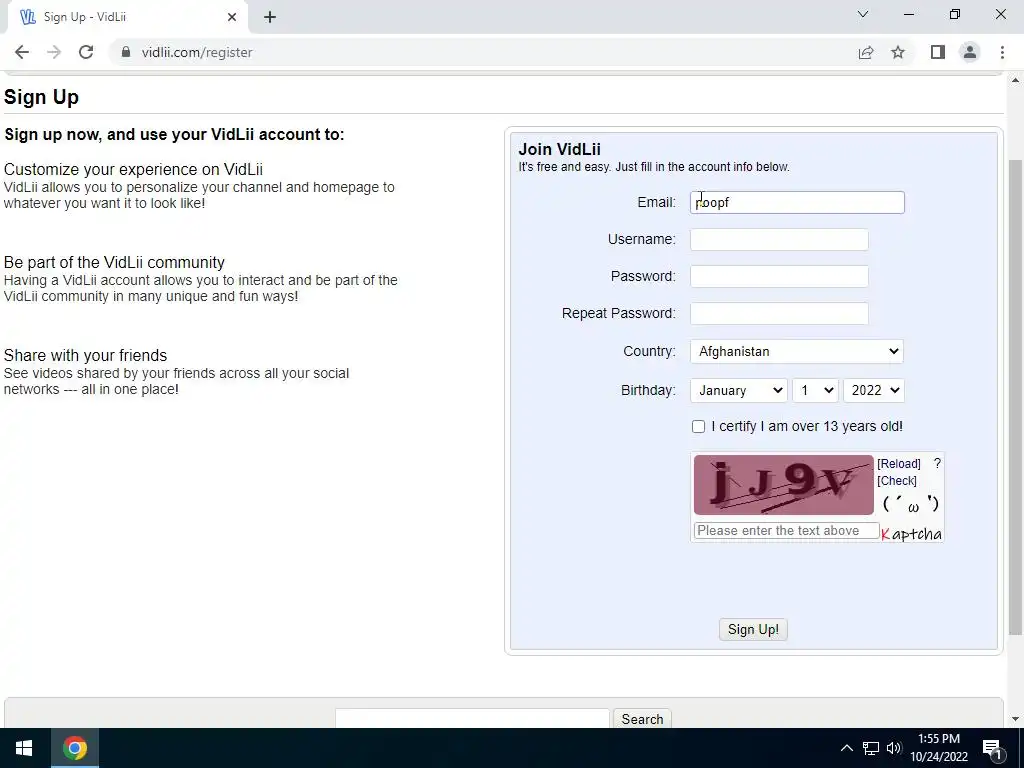1024x768 pixels.
Task: Open the taskbar clock and date
Action: click(939, 748)
